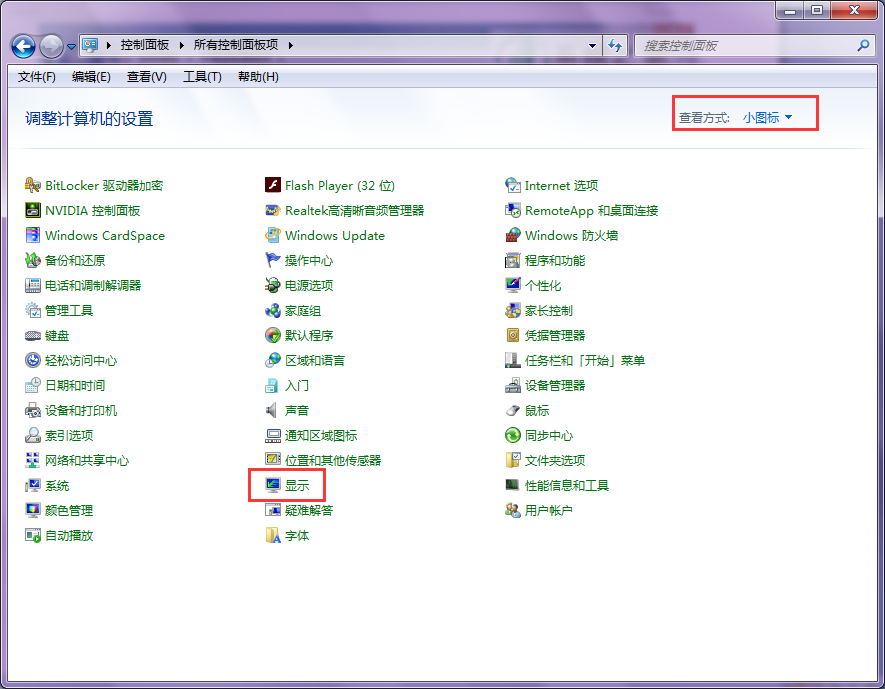Click the 所有控制面板项 breadcrumb
Image resolution: width=885 pixels, height=689 pixels.
coord(236,45)
